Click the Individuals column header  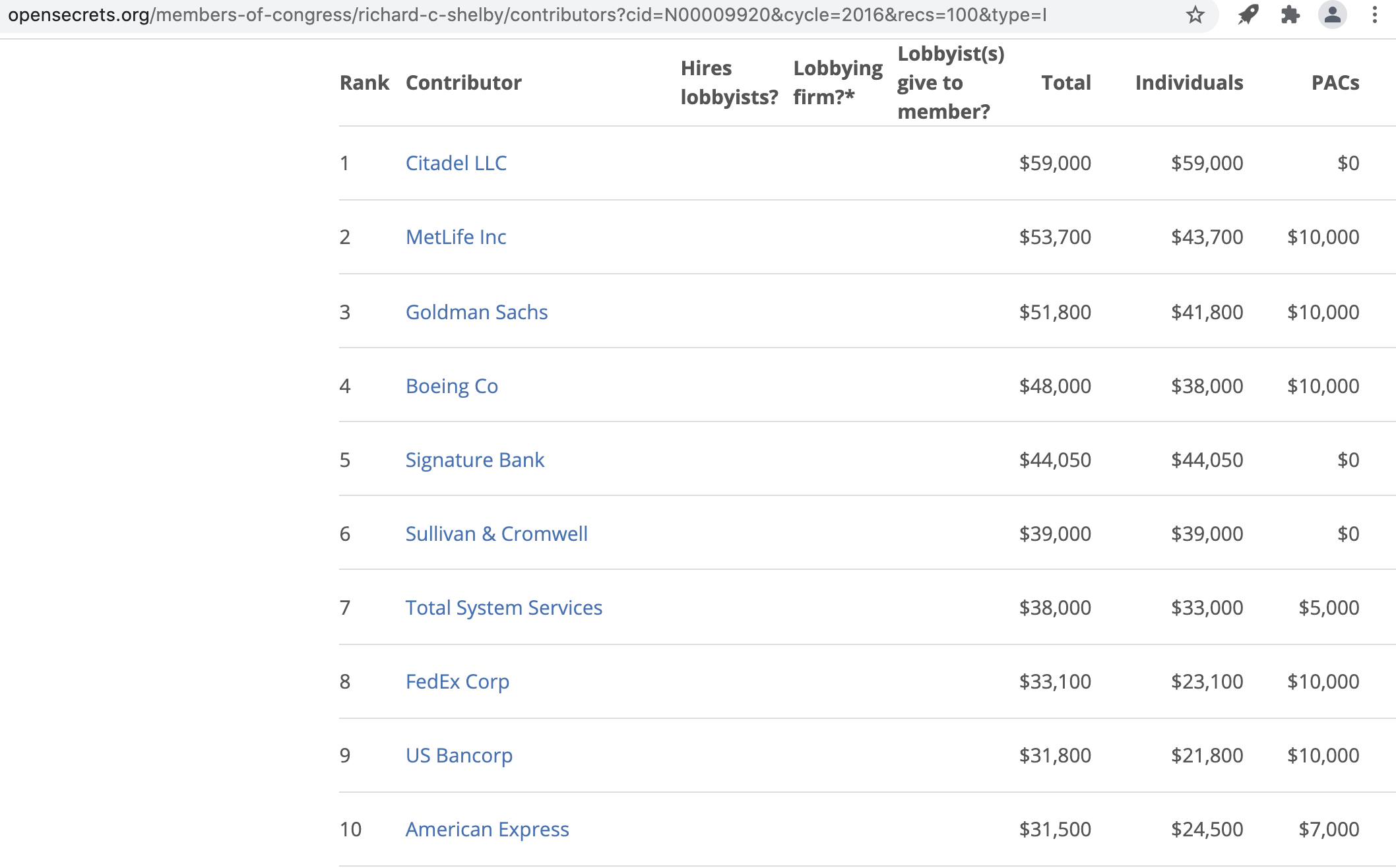tap(1189, 82)
